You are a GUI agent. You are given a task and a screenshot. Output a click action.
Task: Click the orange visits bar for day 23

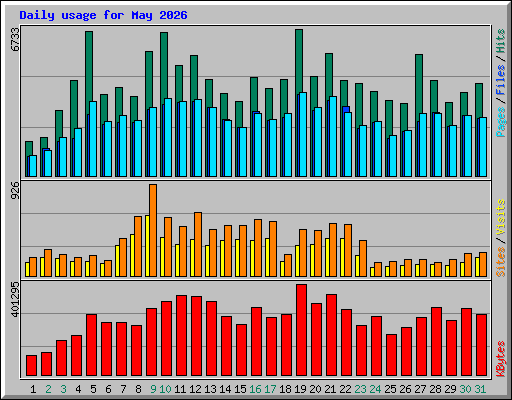pyautogui.click(x=363, y=258)
